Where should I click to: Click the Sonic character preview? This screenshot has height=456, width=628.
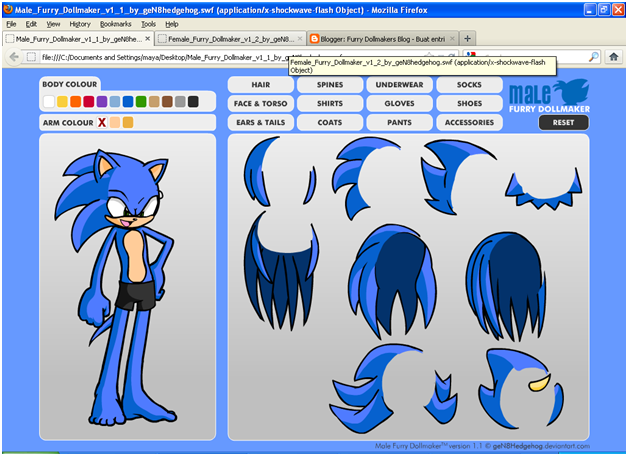pyautogui.click(x=120, y=286)
